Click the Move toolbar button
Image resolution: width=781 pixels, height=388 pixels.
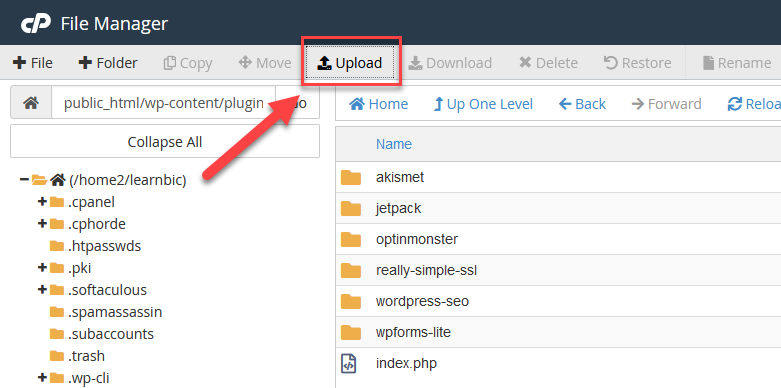(265, 63)
